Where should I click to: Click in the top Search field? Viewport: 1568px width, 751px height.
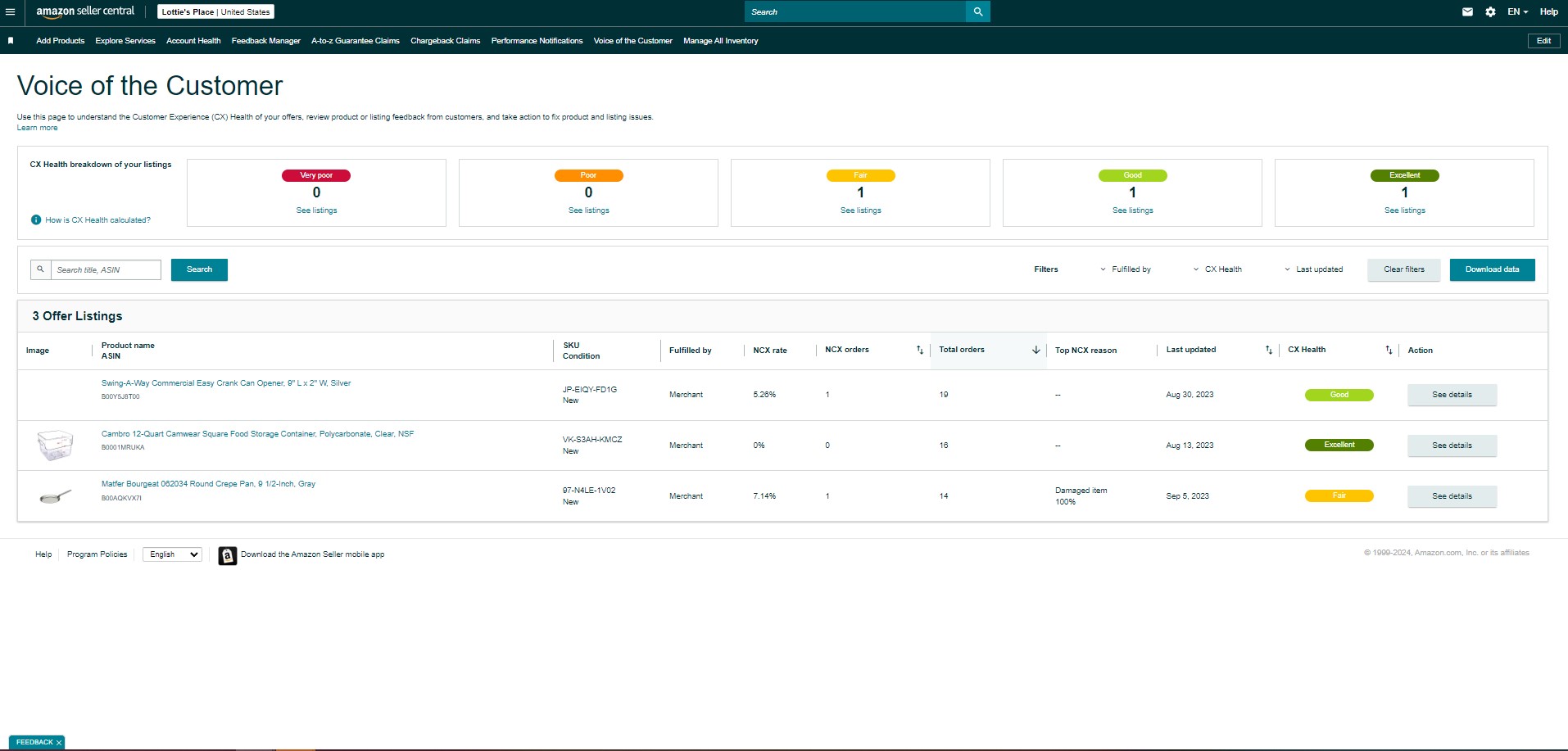[x=855, y=11]
